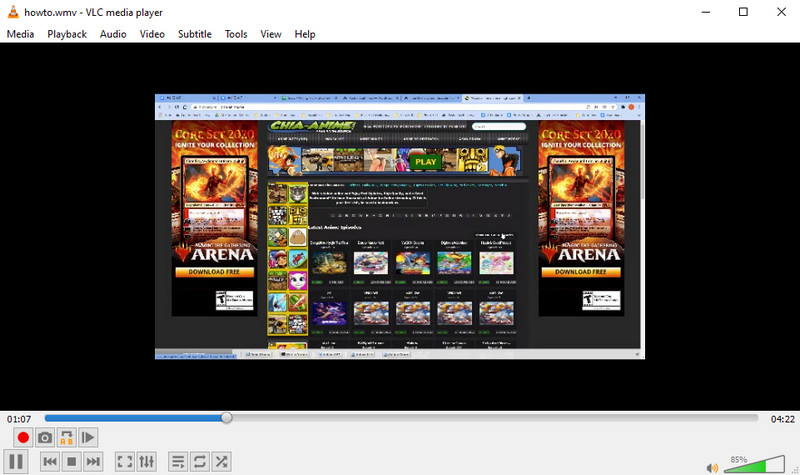Toggle fullscreen video mode

[x=125, y=461]
